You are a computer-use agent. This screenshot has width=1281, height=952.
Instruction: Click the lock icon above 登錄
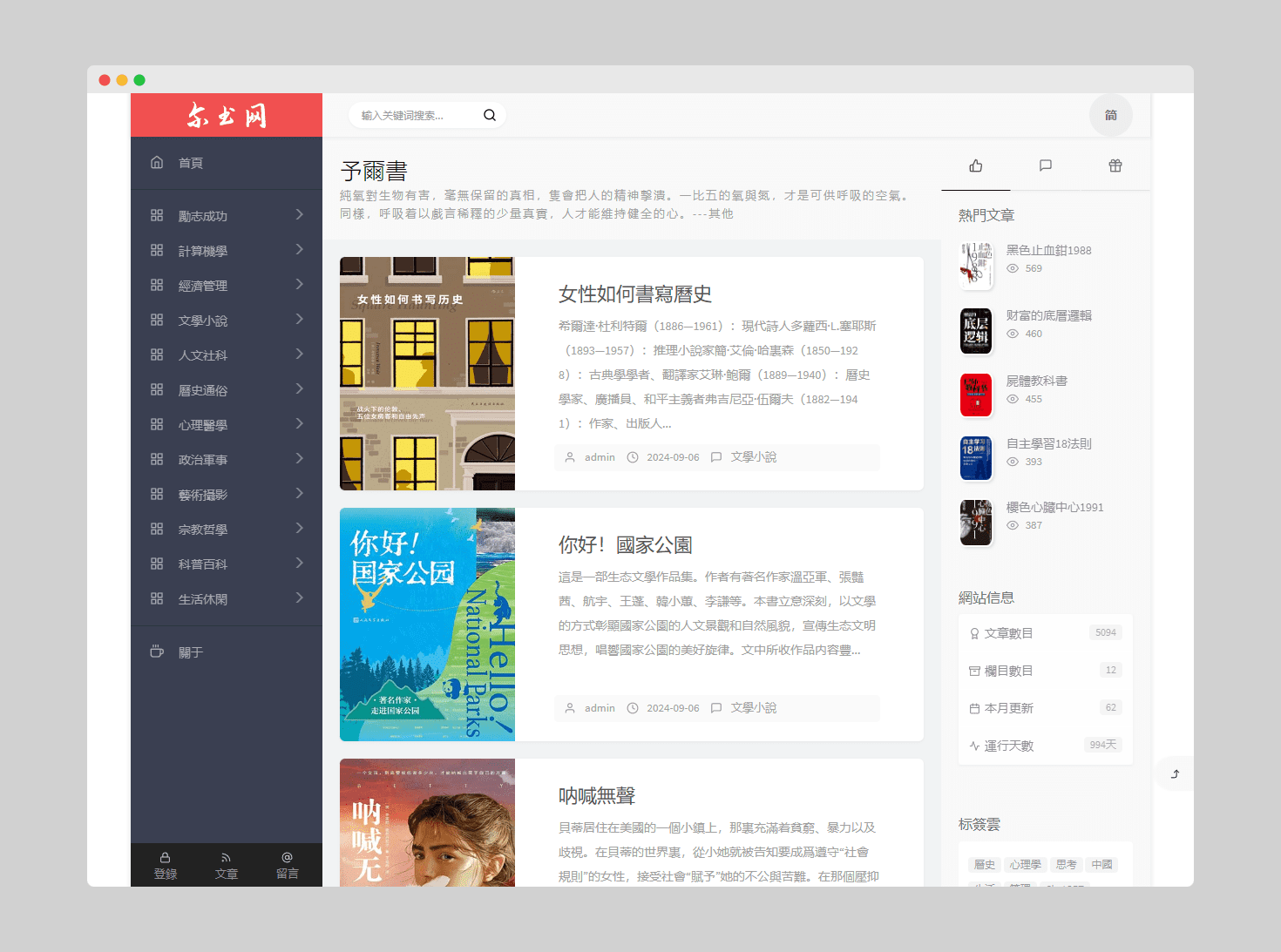[x=165, y=856]
